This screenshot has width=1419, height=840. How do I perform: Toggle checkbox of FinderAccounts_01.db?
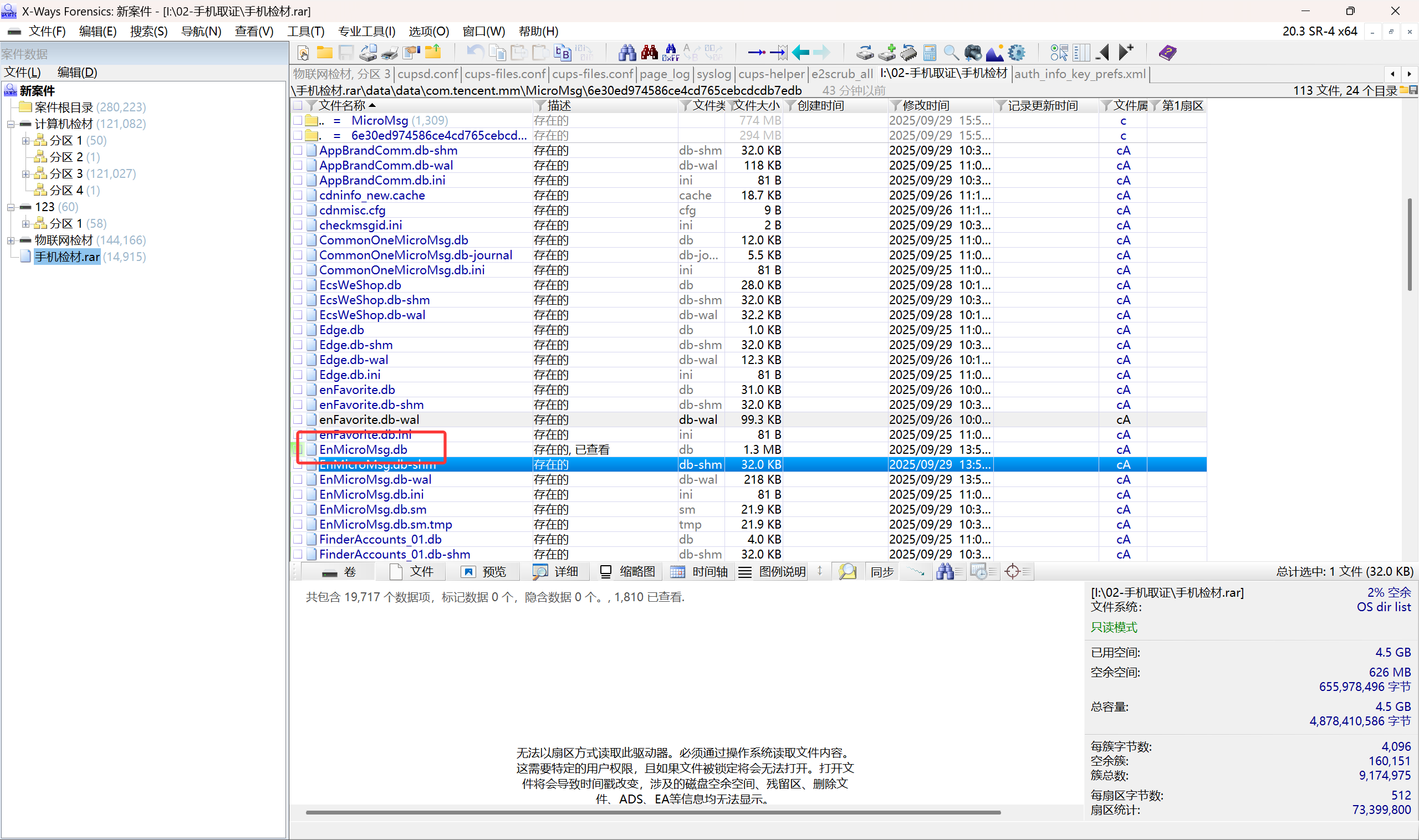click(x=298, y=540)
